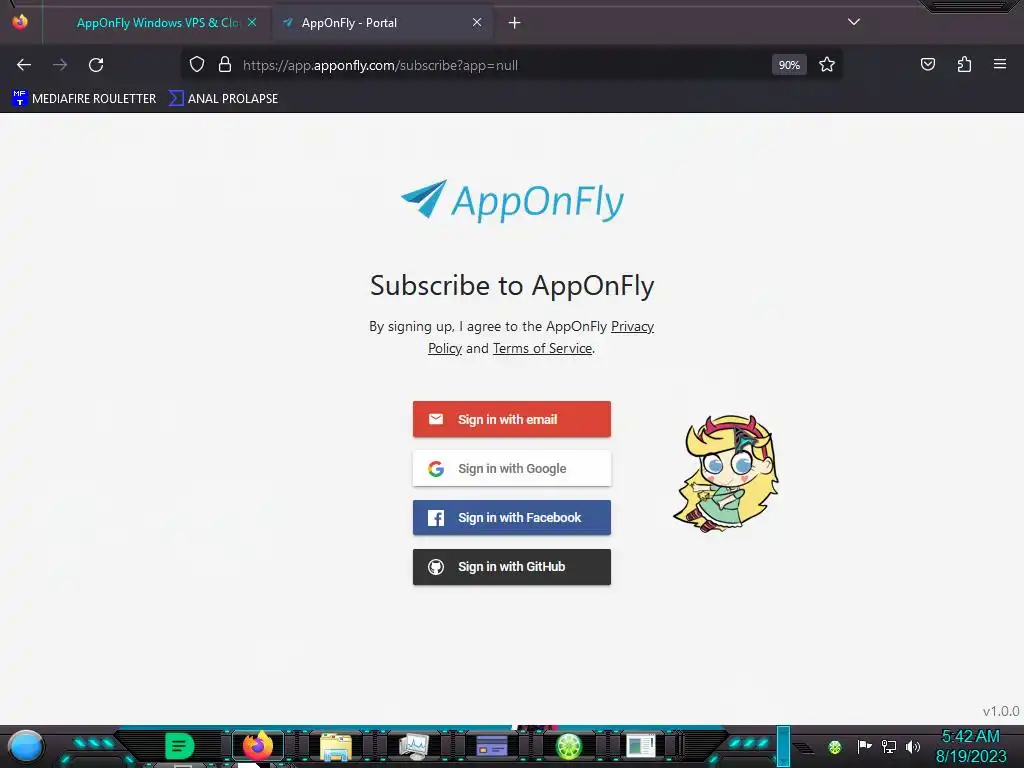This screenshot has width=1024, height=768.
Task: Click the address bar URL field
Action: [x=503, y=65]
